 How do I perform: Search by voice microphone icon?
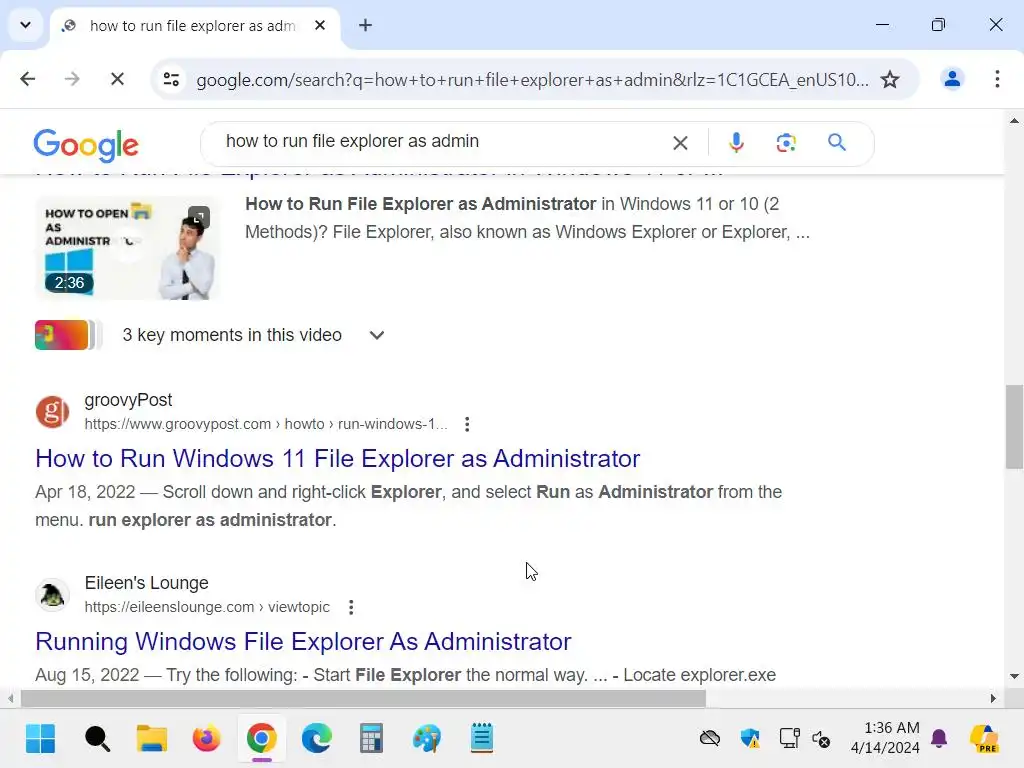coord(736,142)
